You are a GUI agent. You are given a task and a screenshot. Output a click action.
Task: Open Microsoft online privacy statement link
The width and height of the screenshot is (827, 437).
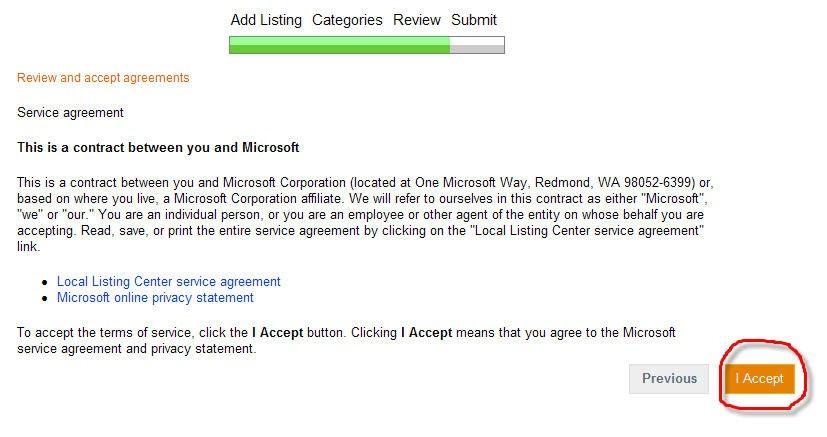[155, 298]
